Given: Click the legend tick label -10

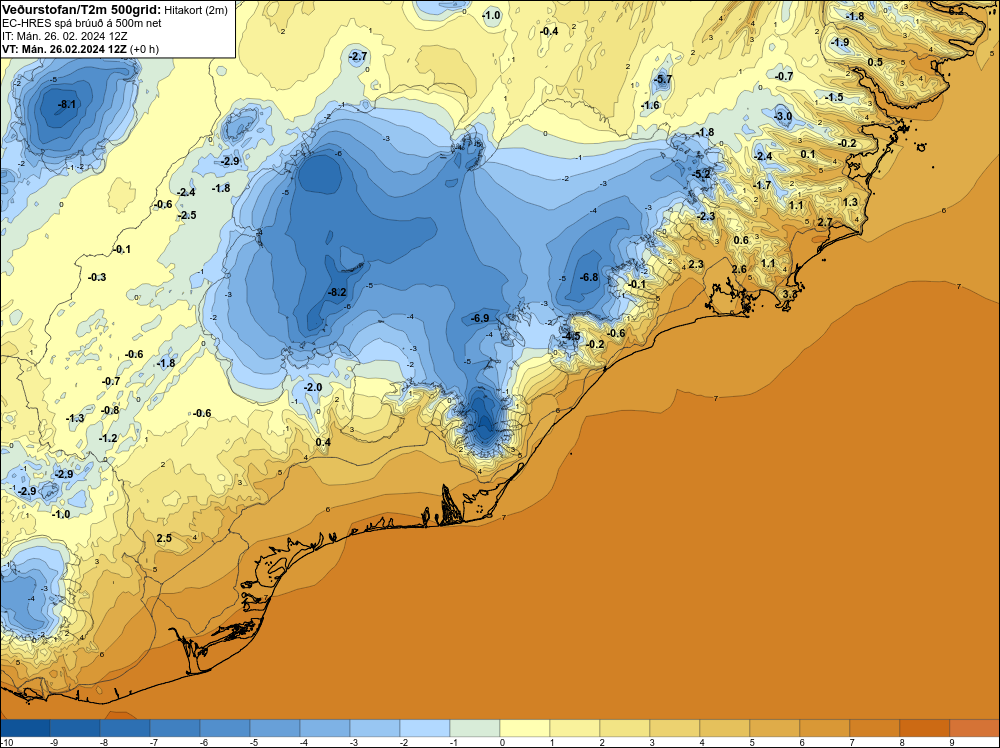Looking at the screenshot, I should click(5, 742).
